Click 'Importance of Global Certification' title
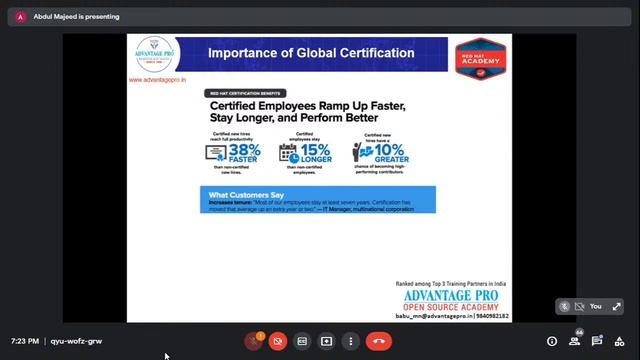The height and width of the screenshot is (360, 640). pos(311,53)
